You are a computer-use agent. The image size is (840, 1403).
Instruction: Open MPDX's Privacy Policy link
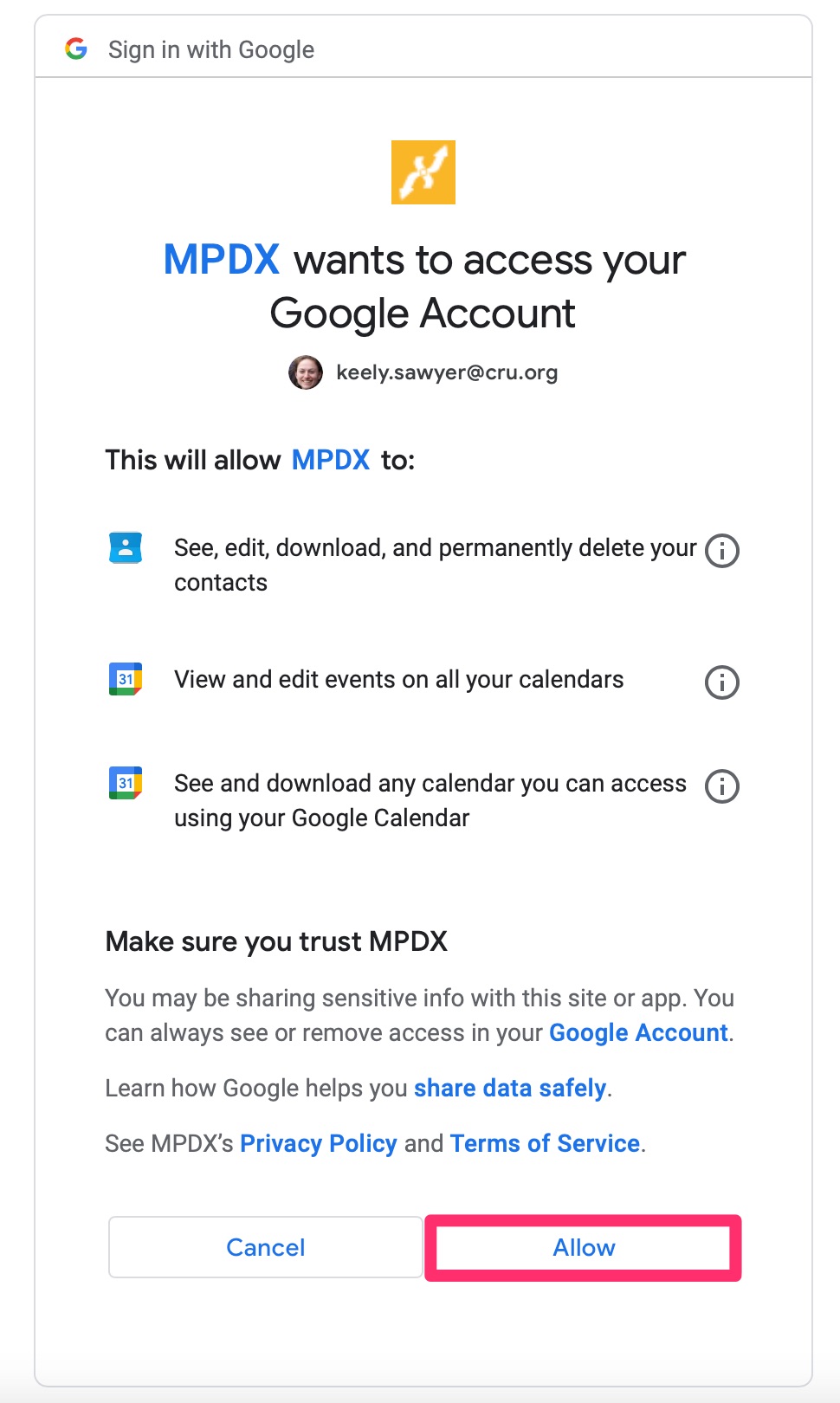[x=319, y=1143]
